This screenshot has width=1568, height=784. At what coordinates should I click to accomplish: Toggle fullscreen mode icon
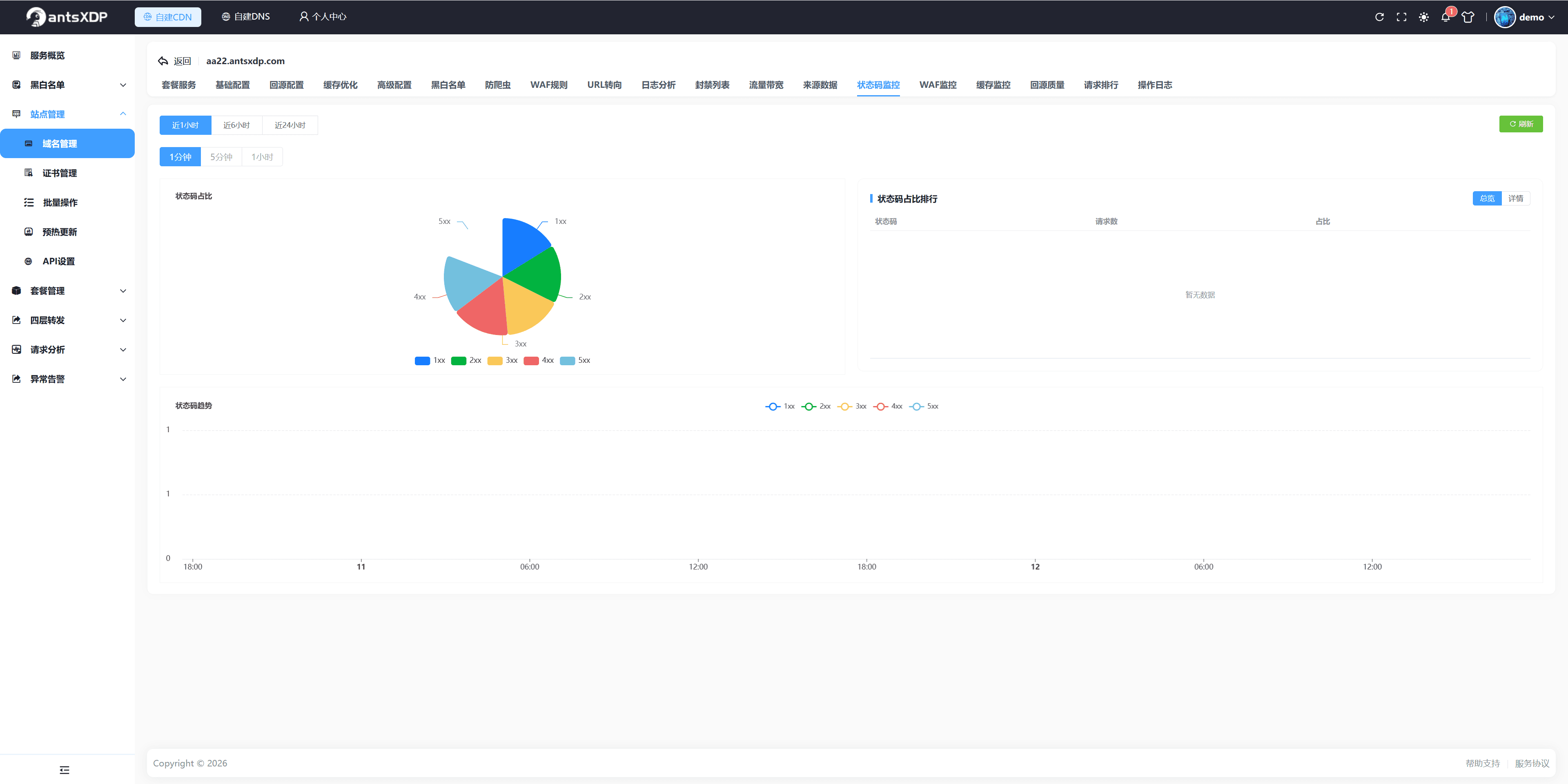[x=1401, y=17]
